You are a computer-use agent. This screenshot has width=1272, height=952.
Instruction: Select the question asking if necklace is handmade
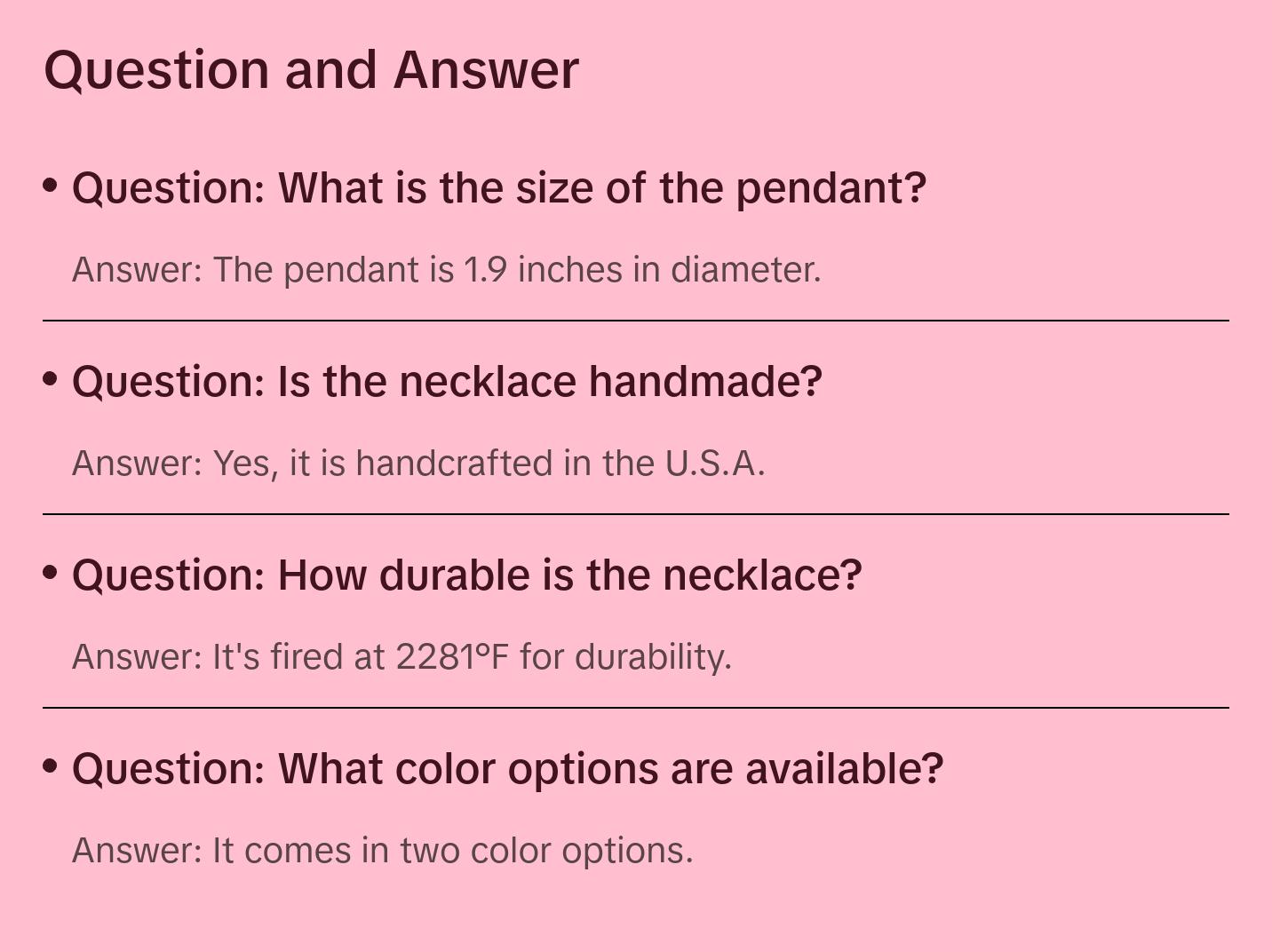tap(447, 382)
